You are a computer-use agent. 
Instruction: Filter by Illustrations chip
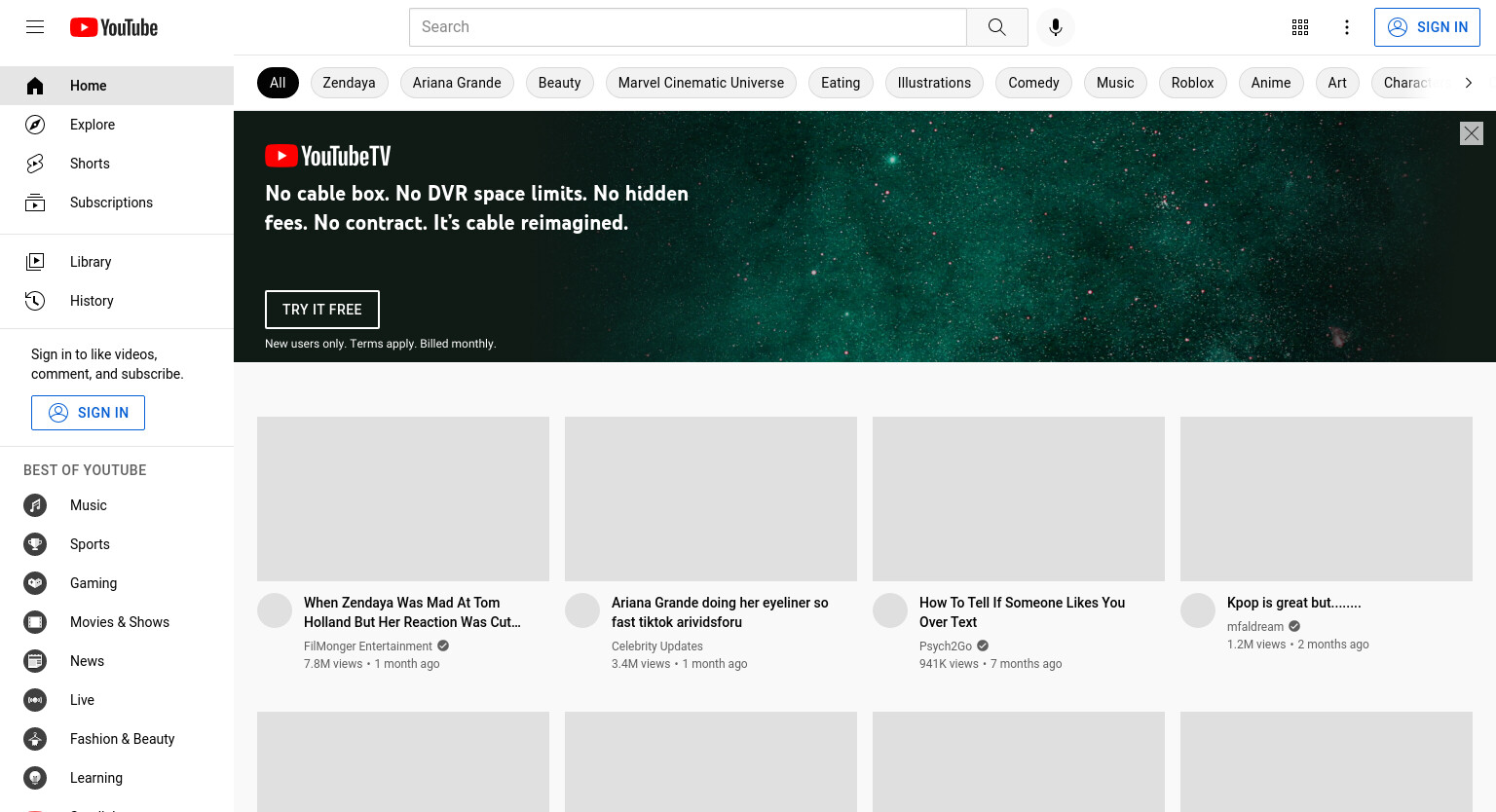(x=934, y=83)
